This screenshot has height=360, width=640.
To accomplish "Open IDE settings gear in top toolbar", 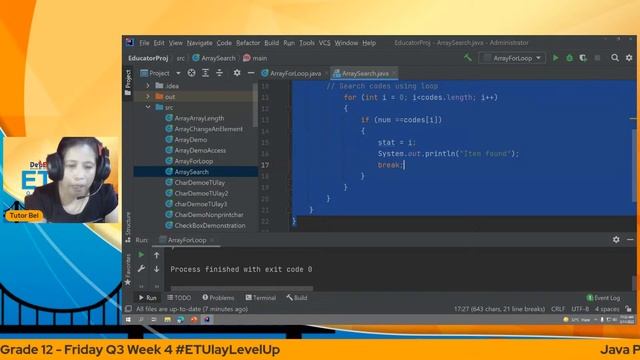I will coord(629,58).
